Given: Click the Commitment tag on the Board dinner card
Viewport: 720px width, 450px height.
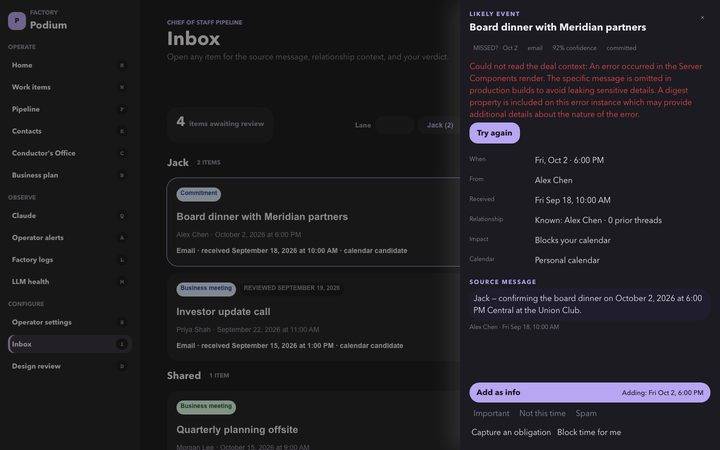Looking at the screenshot, I should pos(198,194).
